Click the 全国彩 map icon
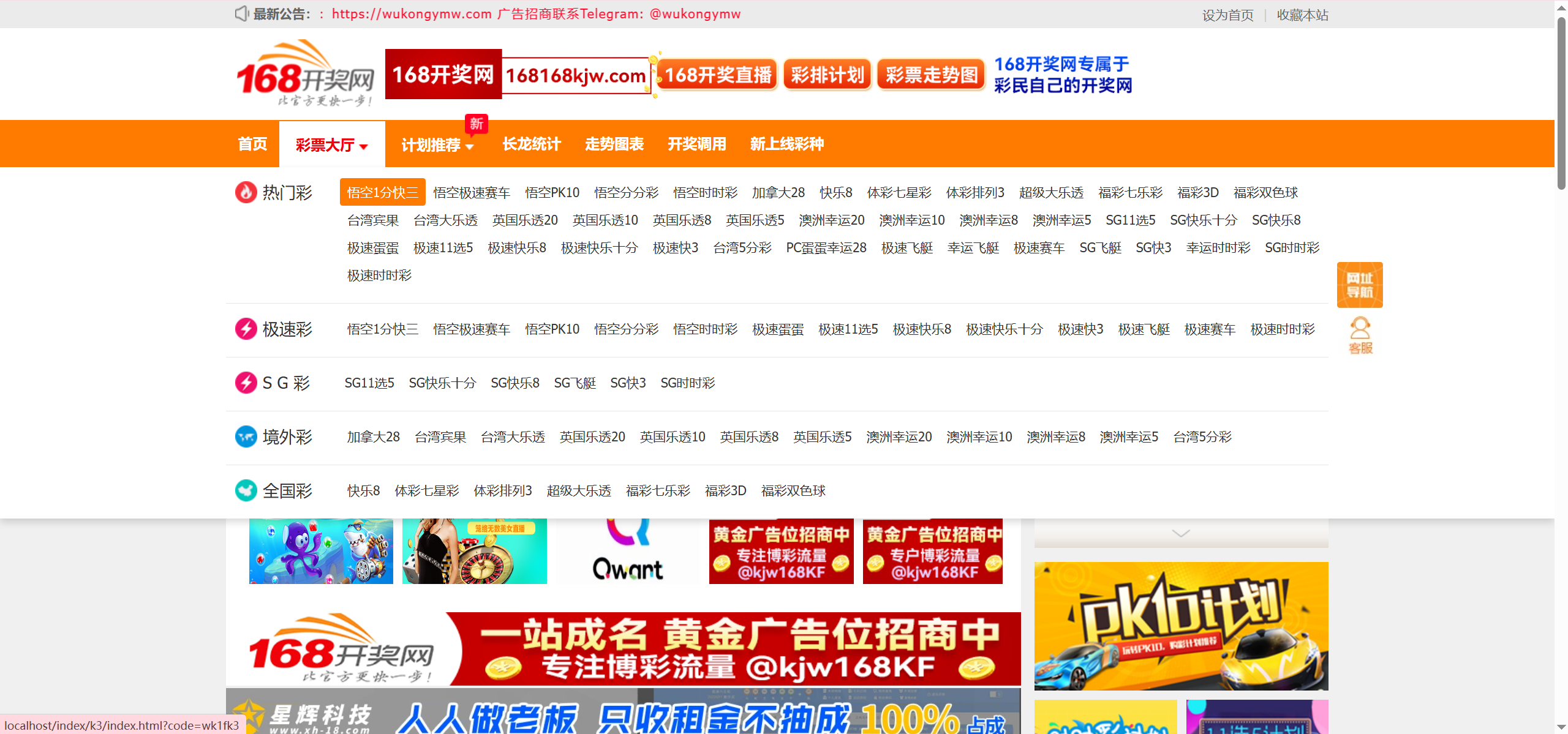Viewport: 1568px width, 734px height. pos(246,490)
